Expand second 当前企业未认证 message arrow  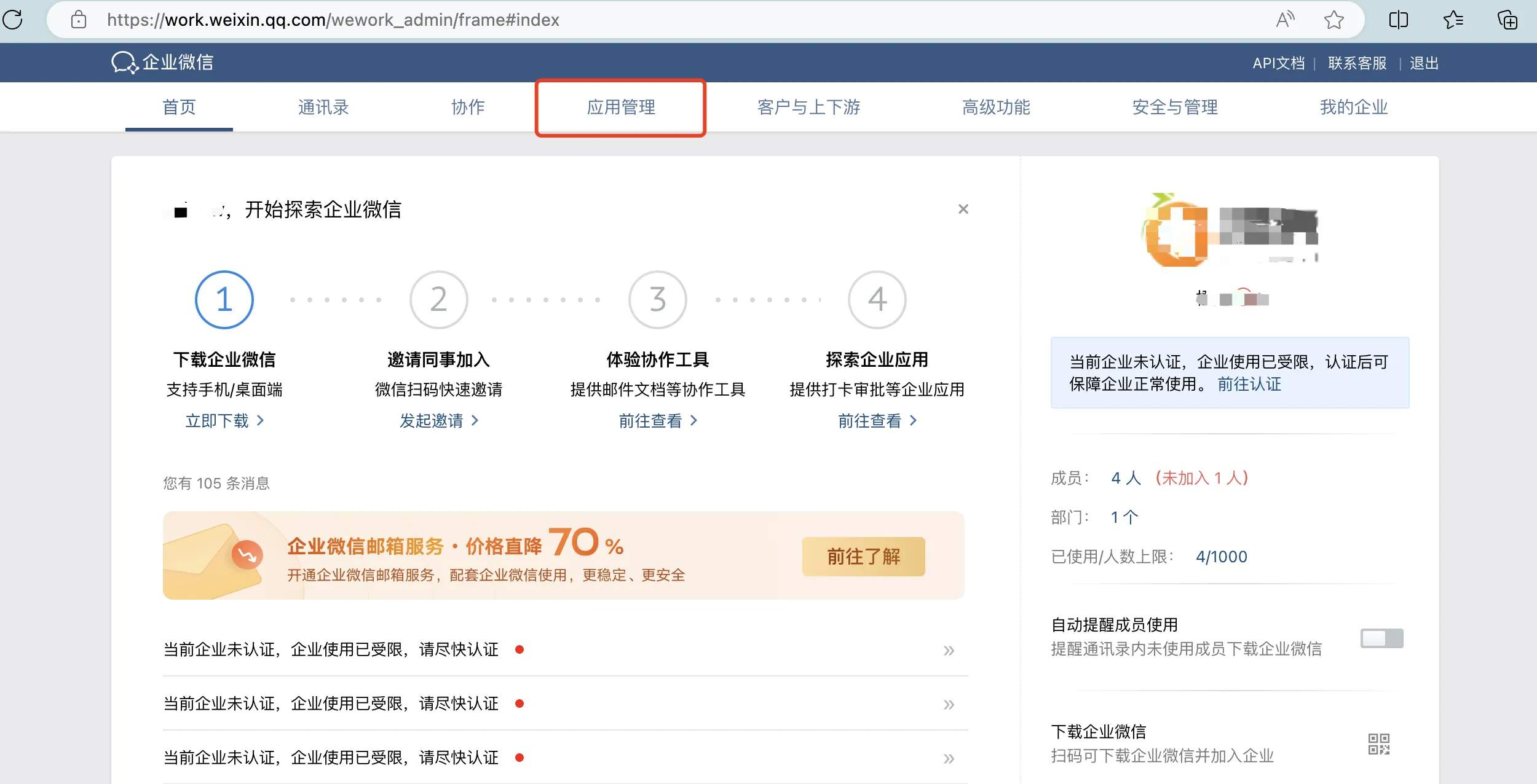point(949,704)
